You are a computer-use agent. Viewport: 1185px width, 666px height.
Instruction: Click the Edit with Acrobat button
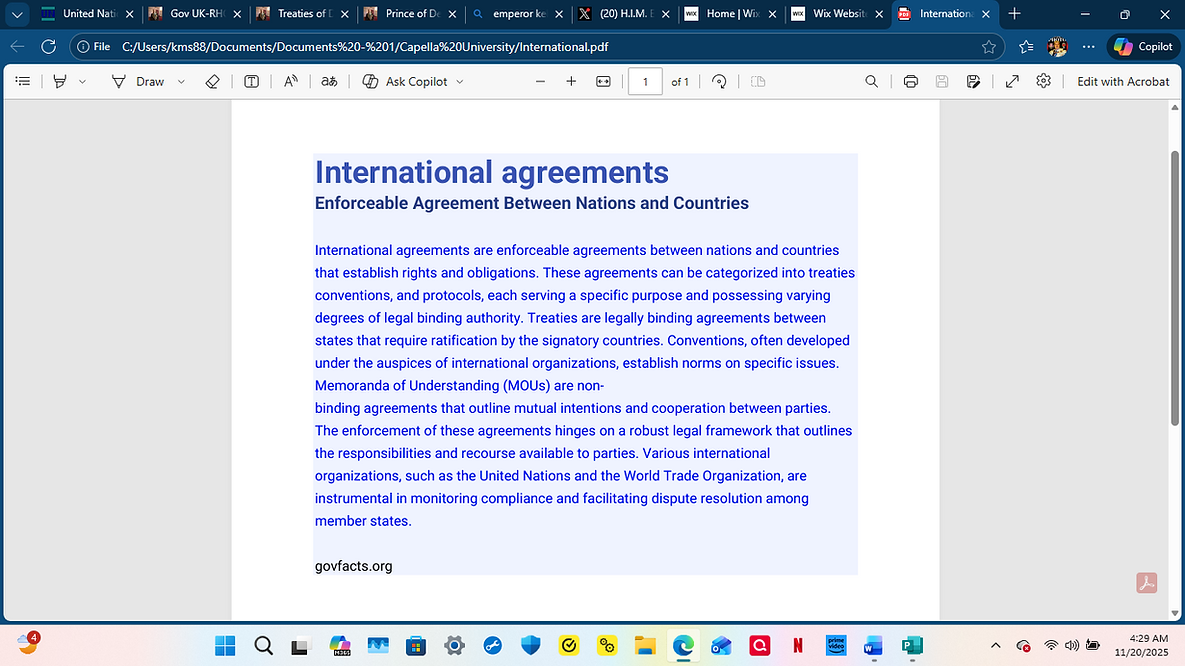tap(1122, 81)
